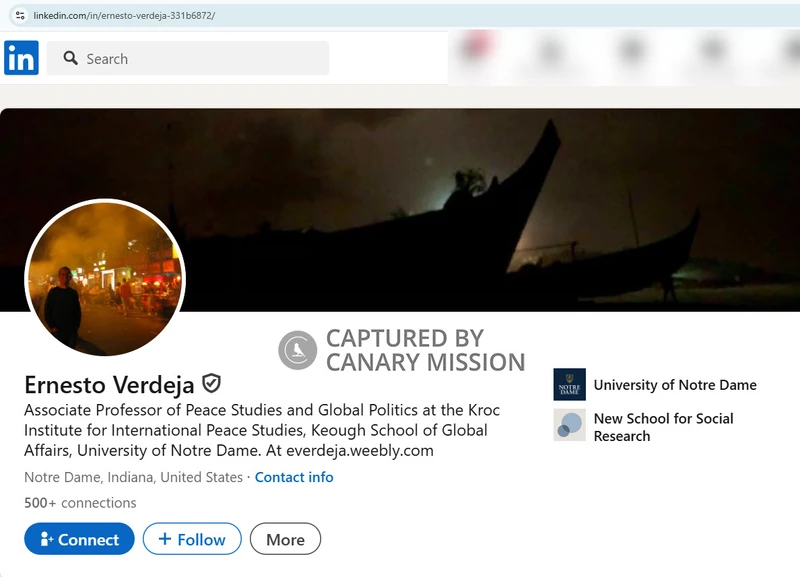Focus the LinkedIn Search field
This screenshot has height=577, width=800.
tap(188, 58)
